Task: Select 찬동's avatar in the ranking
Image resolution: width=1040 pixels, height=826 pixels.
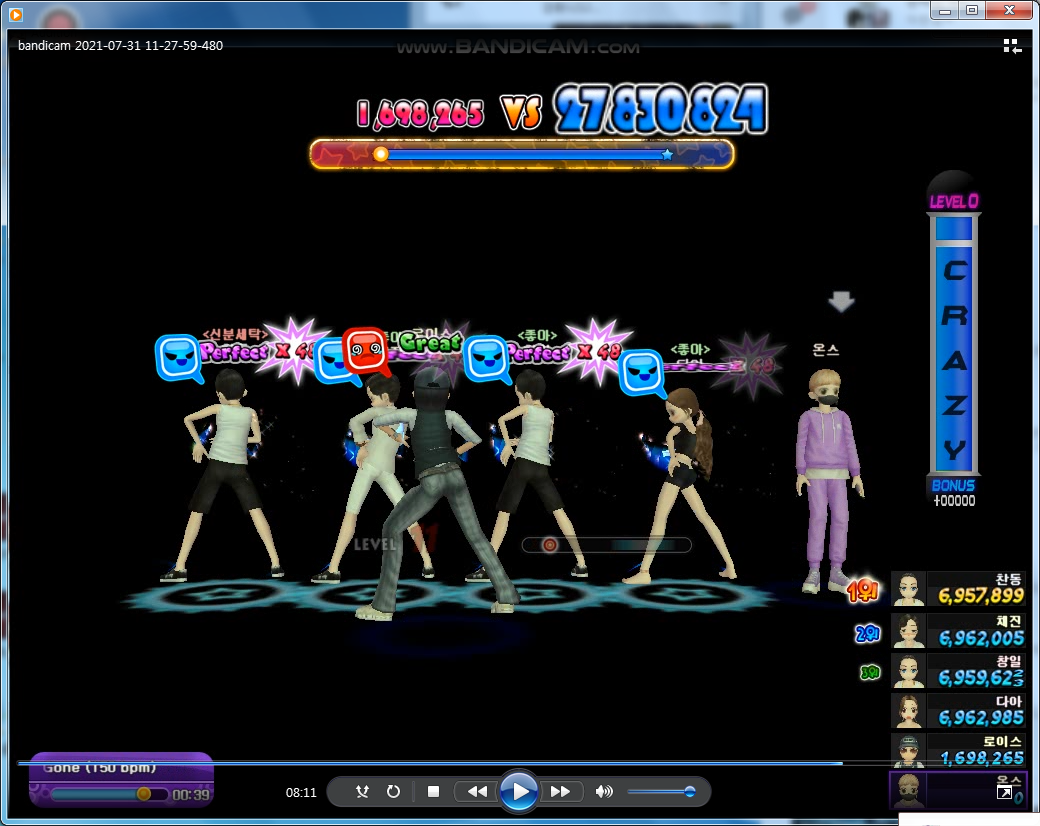Action: (908, 588)
